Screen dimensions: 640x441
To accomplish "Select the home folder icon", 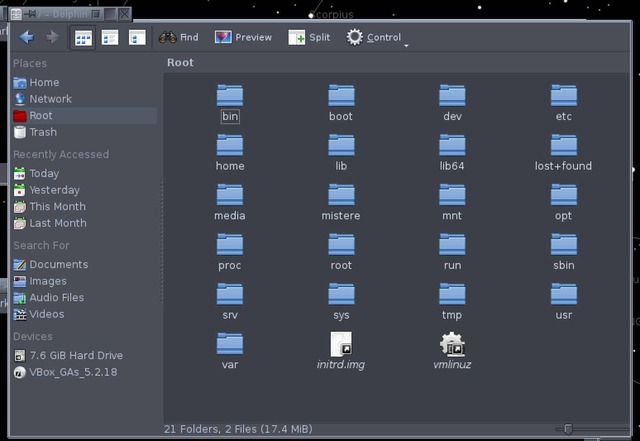I will 230,145.
